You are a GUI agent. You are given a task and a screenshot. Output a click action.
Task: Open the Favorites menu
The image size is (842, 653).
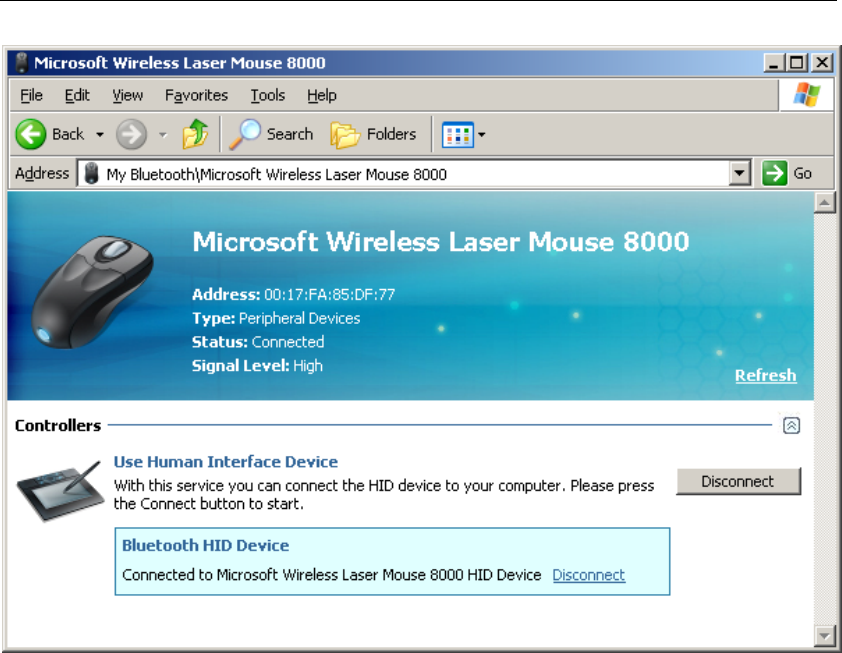pos(196,96)
